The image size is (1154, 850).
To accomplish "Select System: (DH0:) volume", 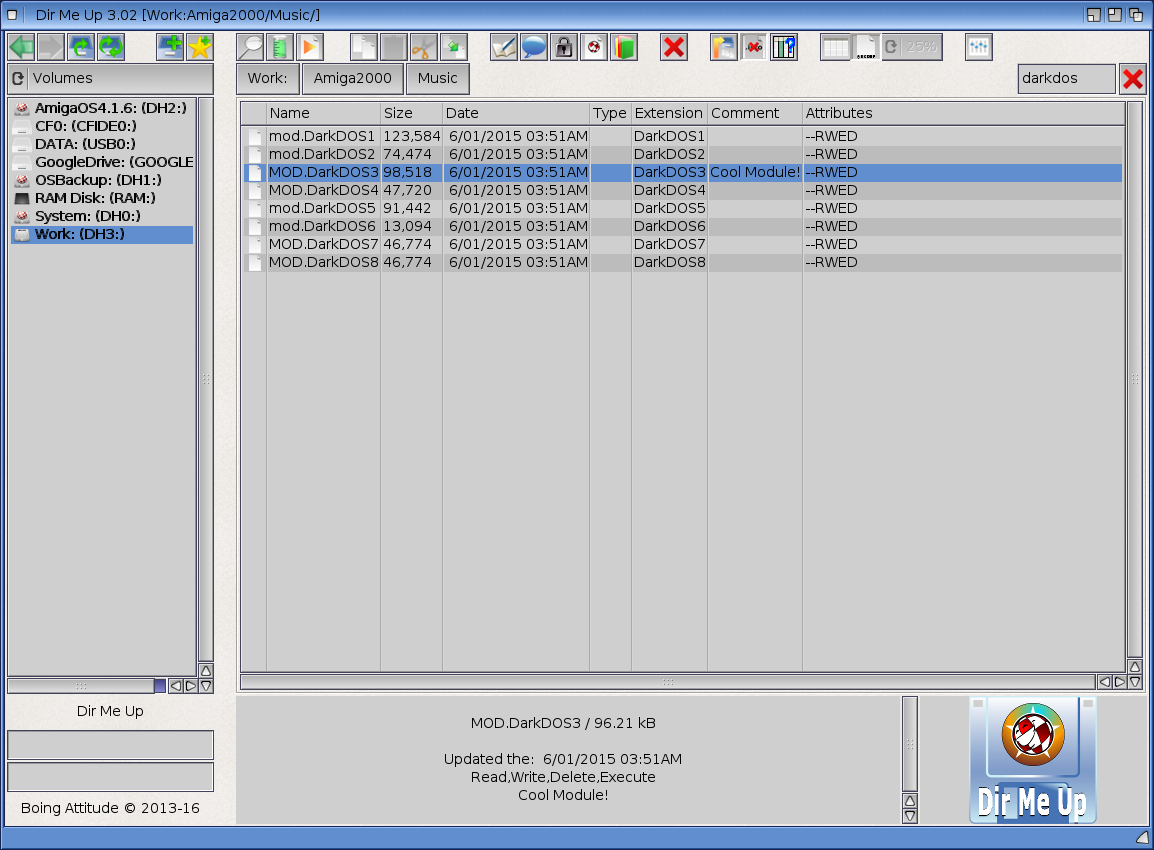I will coord(102,216).
